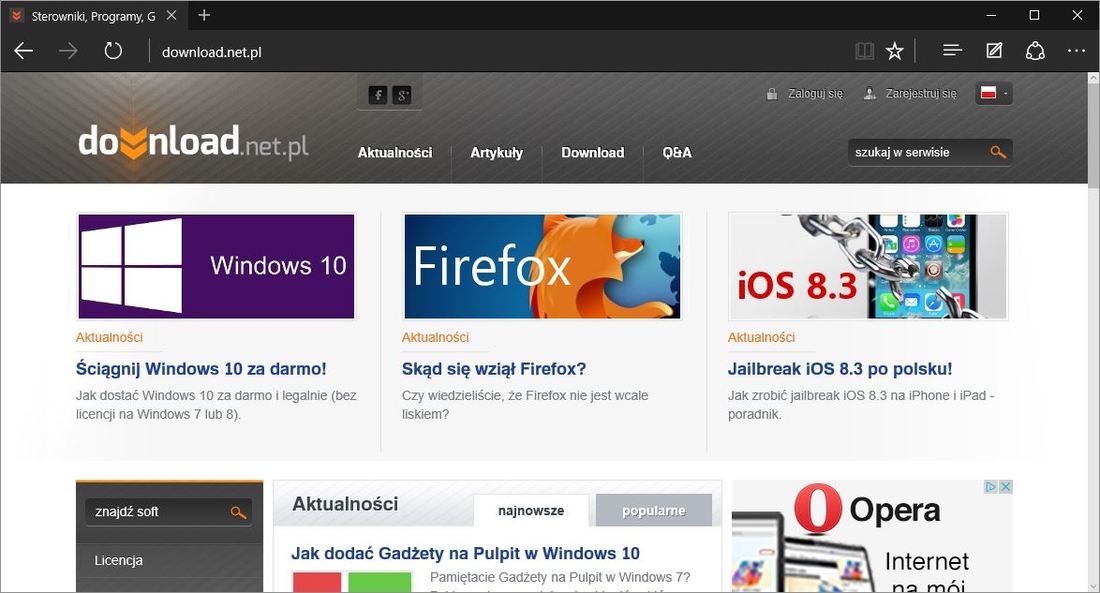
Task: Switch to the popularne tab
Action: point(654,510)
